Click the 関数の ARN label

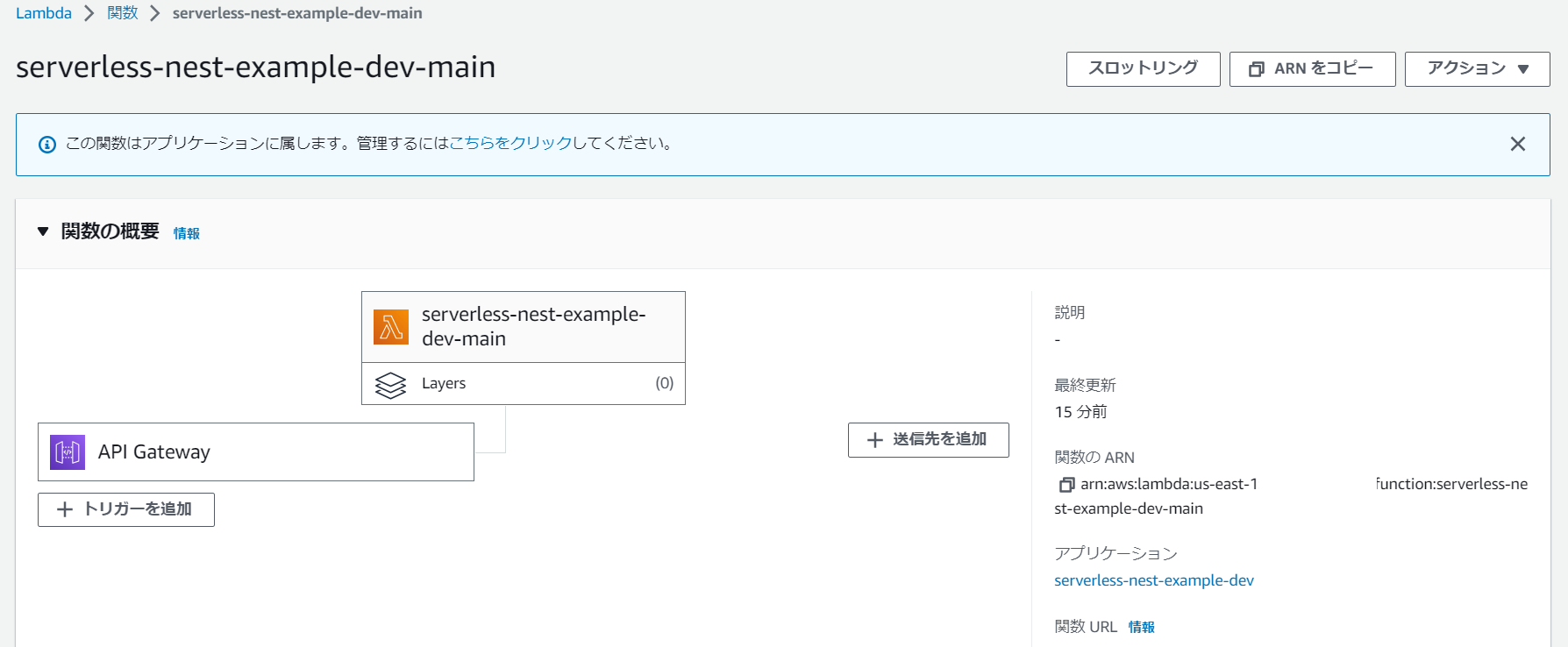tap(1094, 458)
